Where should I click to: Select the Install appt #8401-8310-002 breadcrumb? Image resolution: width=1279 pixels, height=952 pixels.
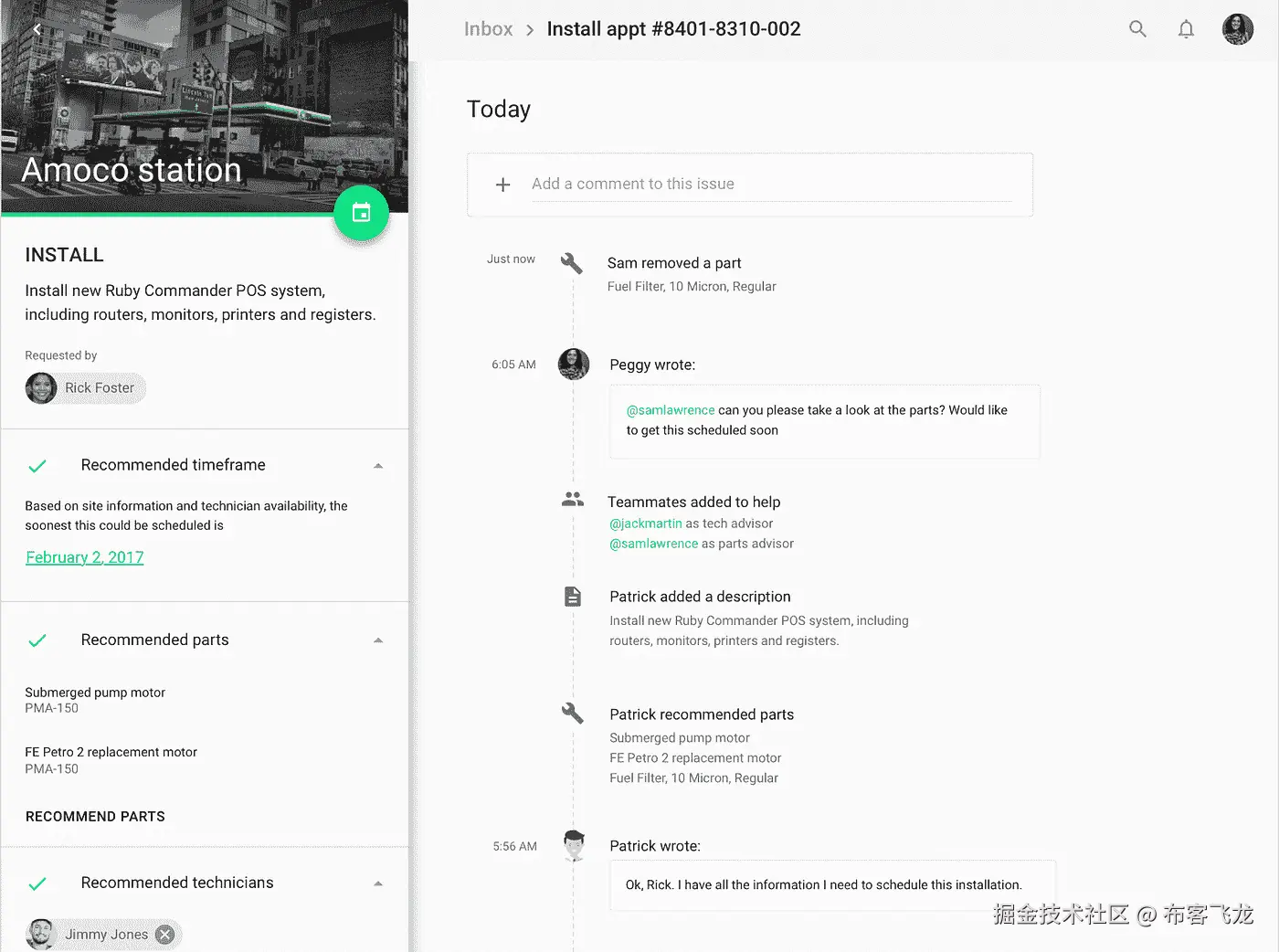click(673, 29)
